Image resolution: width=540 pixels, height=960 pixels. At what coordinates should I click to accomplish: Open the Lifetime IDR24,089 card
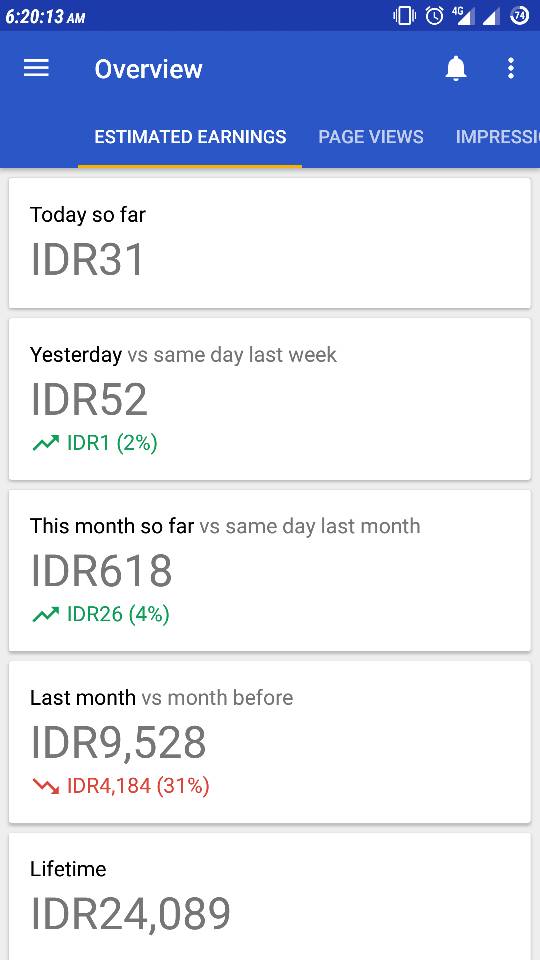pos(269,896)
